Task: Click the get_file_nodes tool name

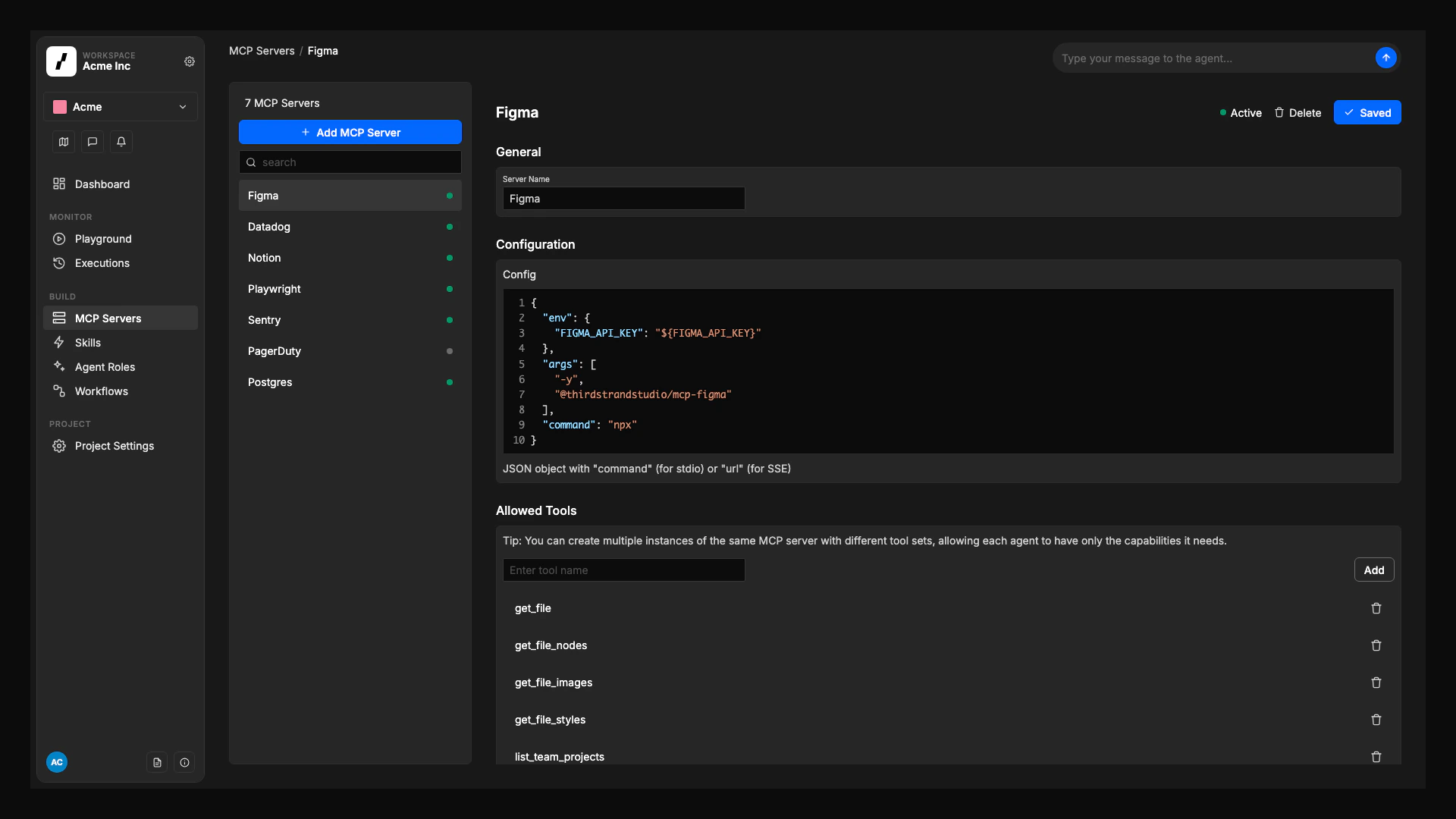Action: [x=551, y=645]
